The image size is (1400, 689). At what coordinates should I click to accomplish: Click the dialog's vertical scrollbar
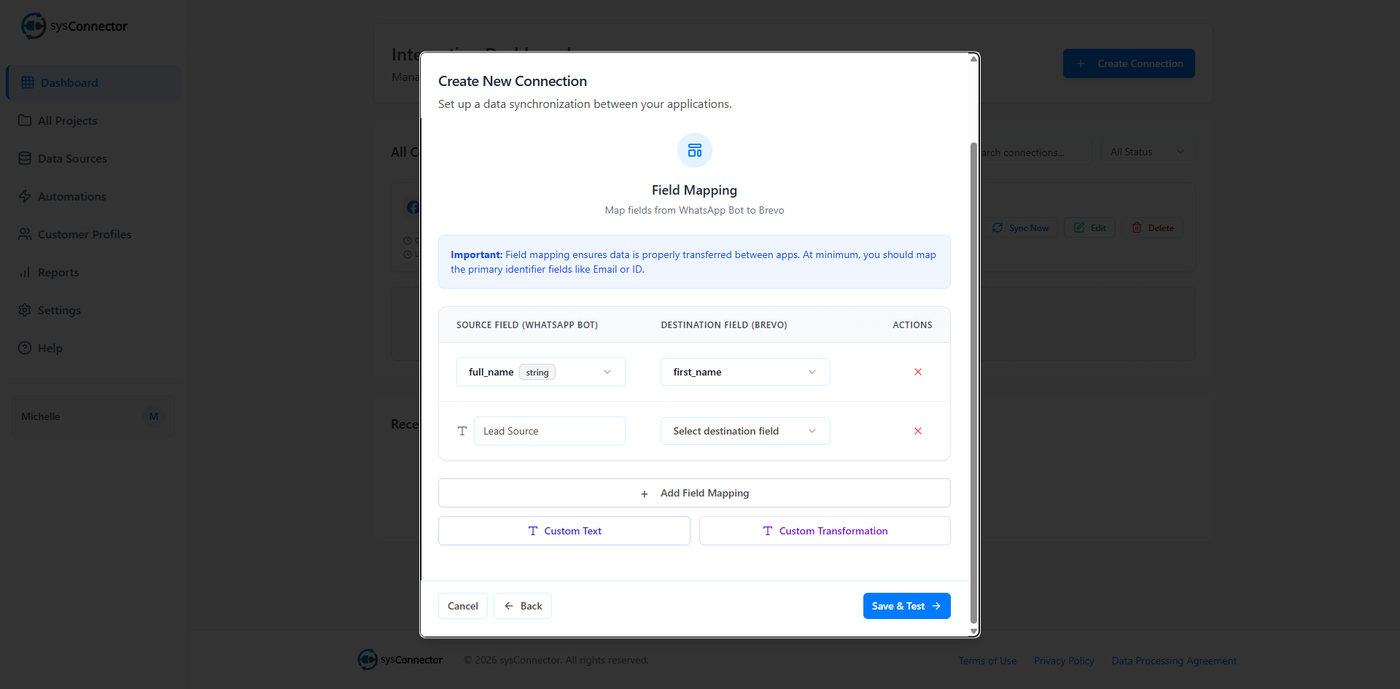coord(974,380)
